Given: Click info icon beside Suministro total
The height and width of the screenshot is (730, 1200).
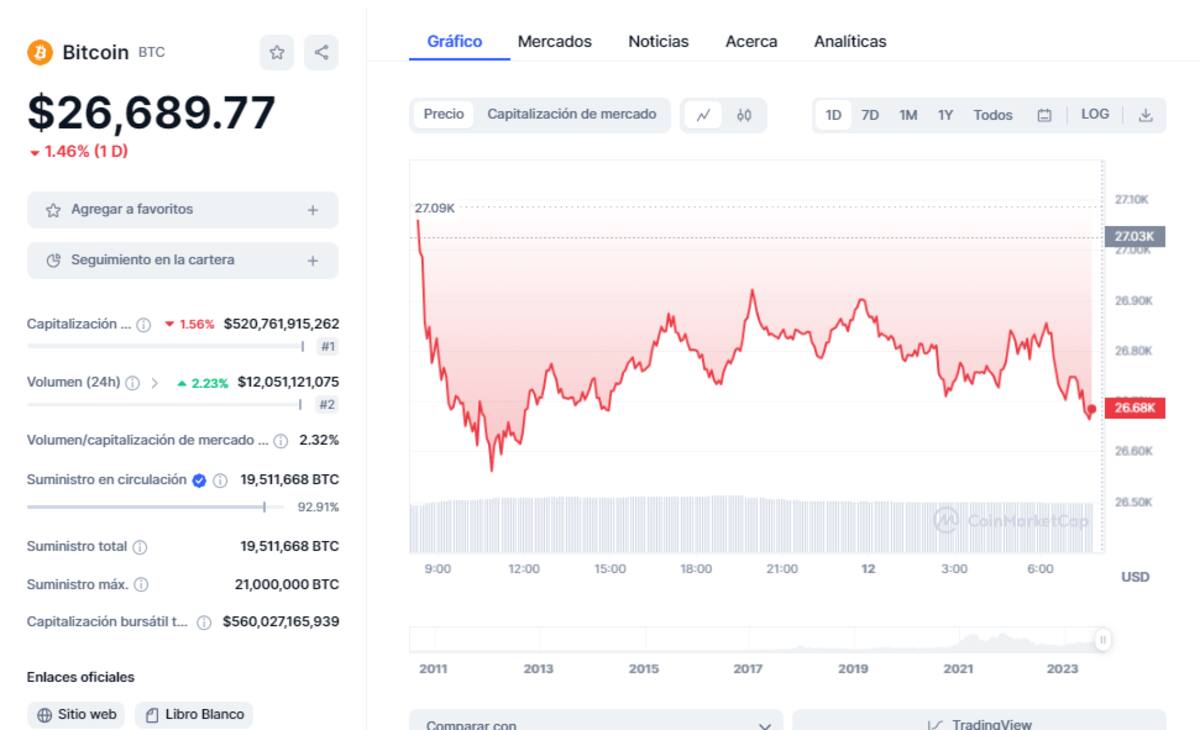Looking at the screenshot, I should (140, 547).
